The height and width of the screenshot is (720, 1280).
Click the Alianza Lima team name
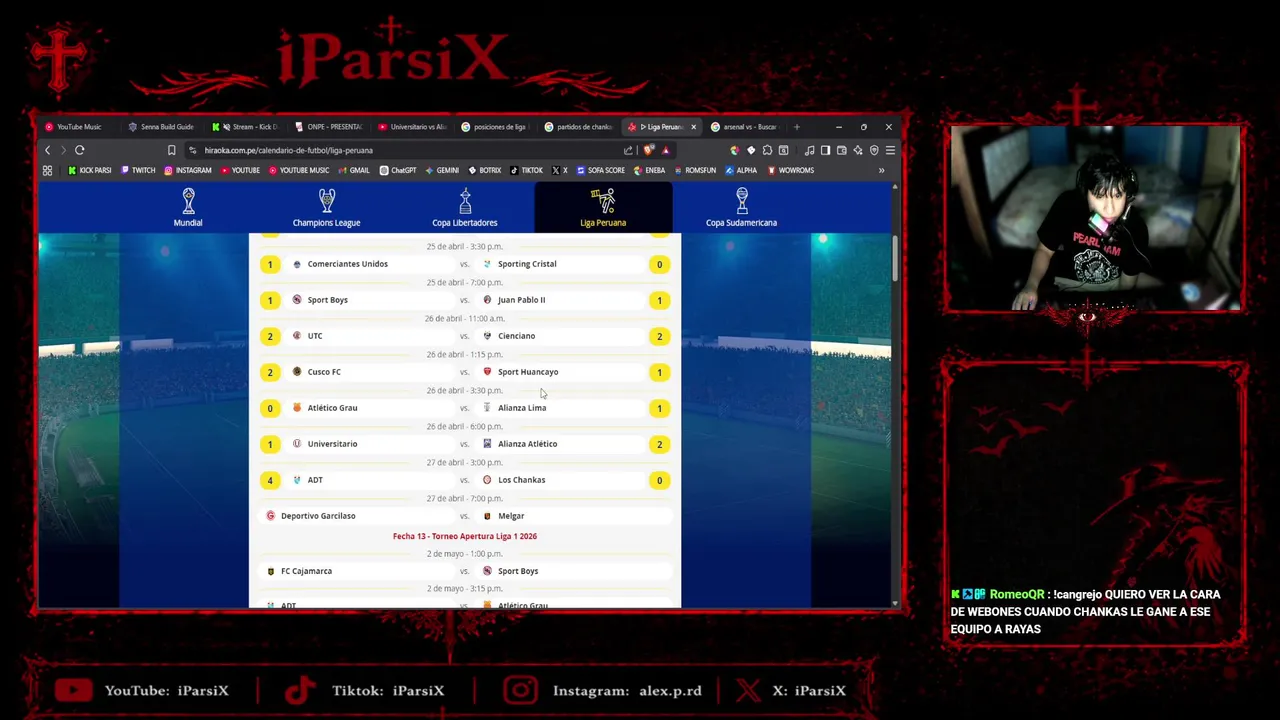(x=522, y=408)
